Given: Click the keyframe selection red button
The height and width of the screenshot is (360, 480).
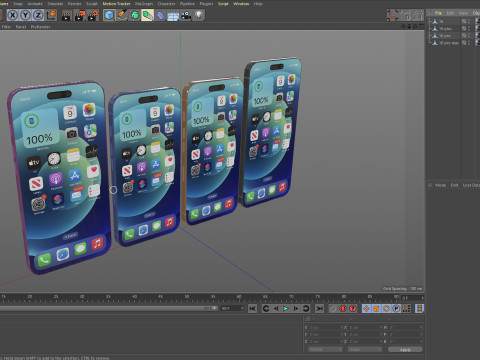Looking at the screenshot, I should click(353, 309).
